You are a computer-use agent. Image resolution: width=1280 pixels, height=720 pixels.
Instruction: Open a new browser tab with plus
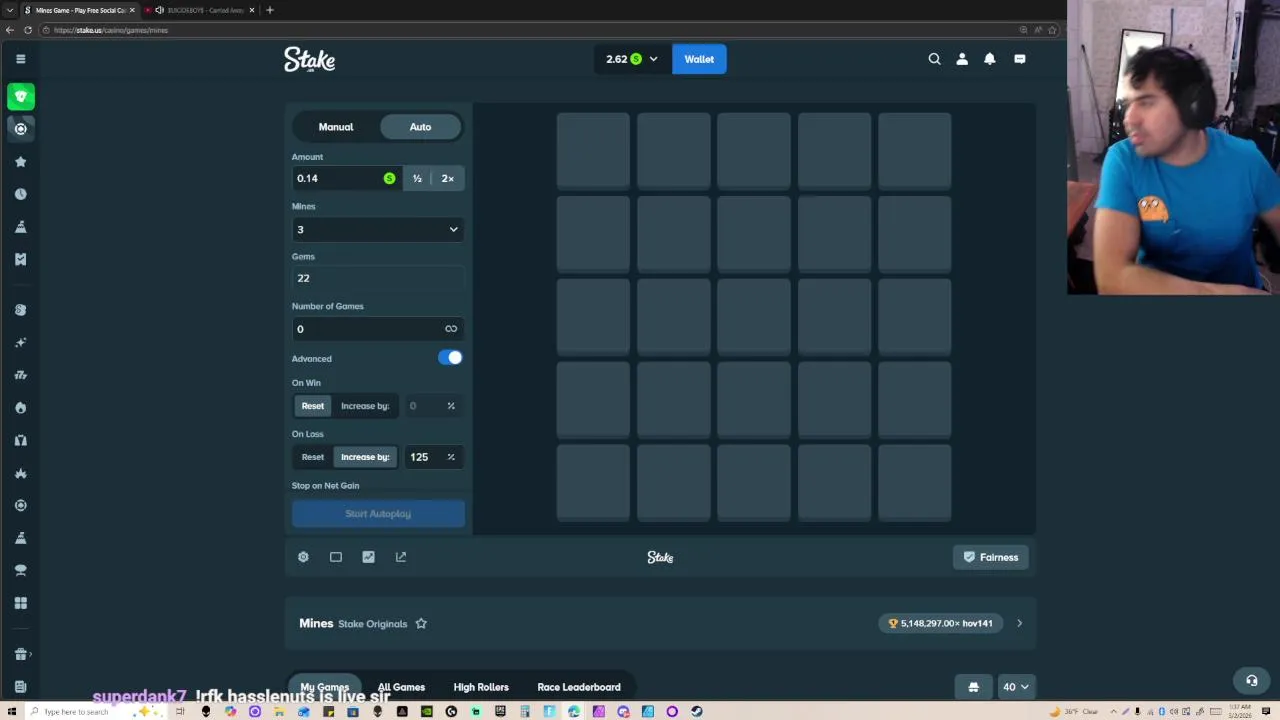pyautogui.click(x=270, y=10)
